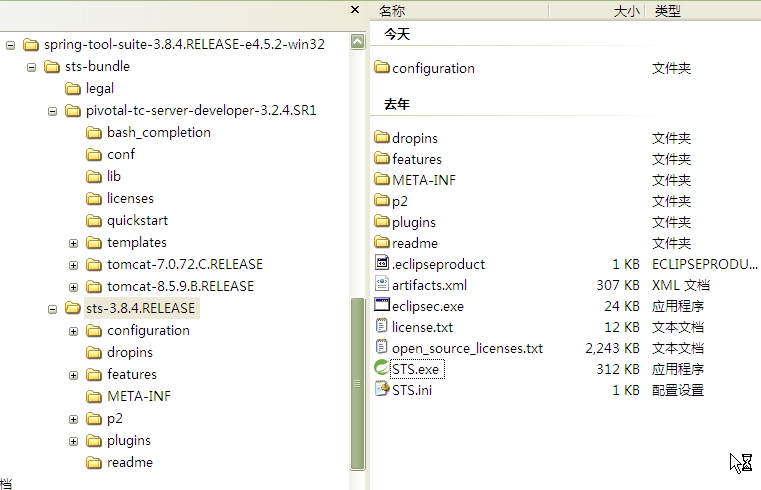Image resolution: width=761 pixels, height=490 pixels.
Task: Click the folder tree scrollbar thumb
Action: [358, 384]
